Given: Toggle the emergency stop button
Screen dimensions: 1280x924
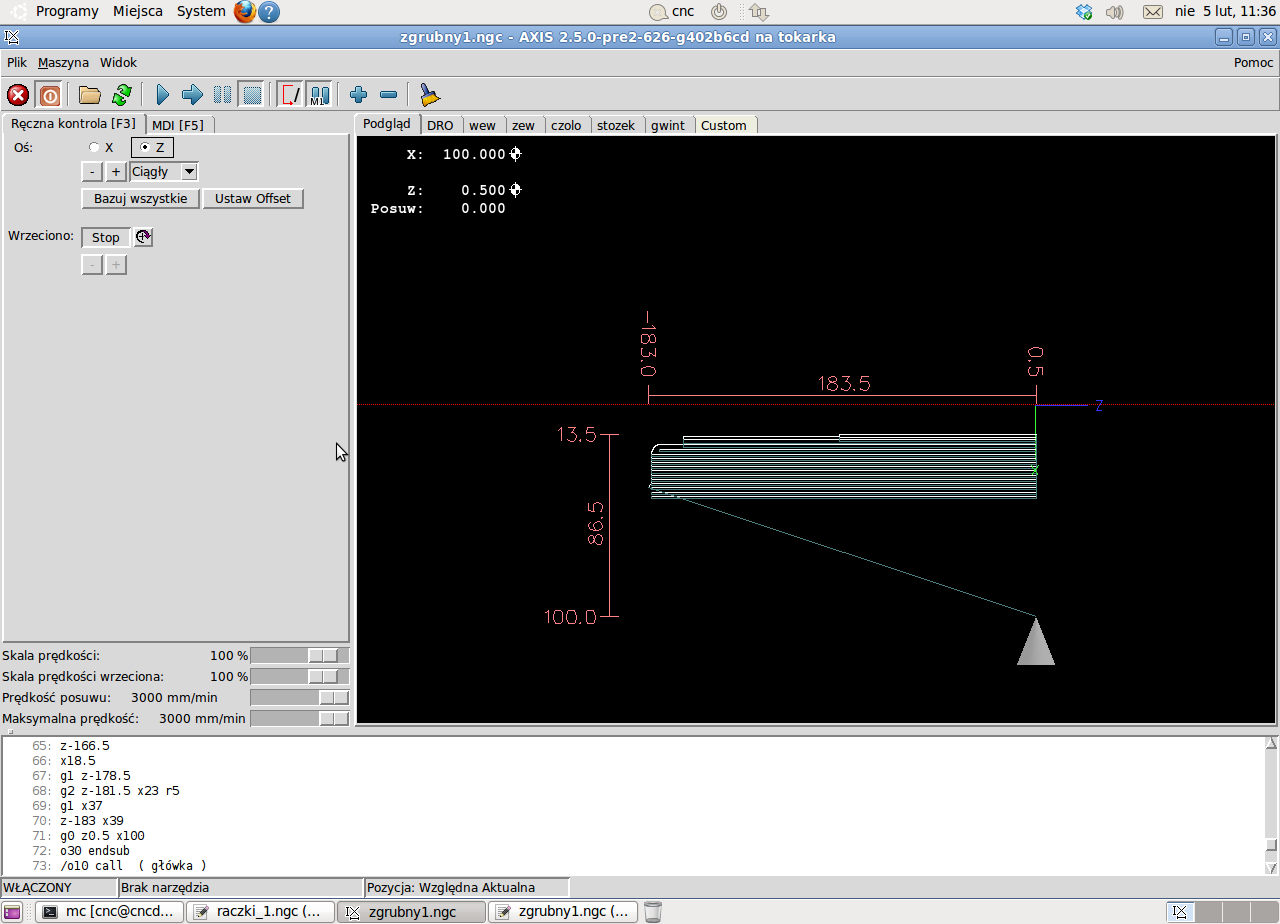Looking at the screenshot, I should (18, 95).
